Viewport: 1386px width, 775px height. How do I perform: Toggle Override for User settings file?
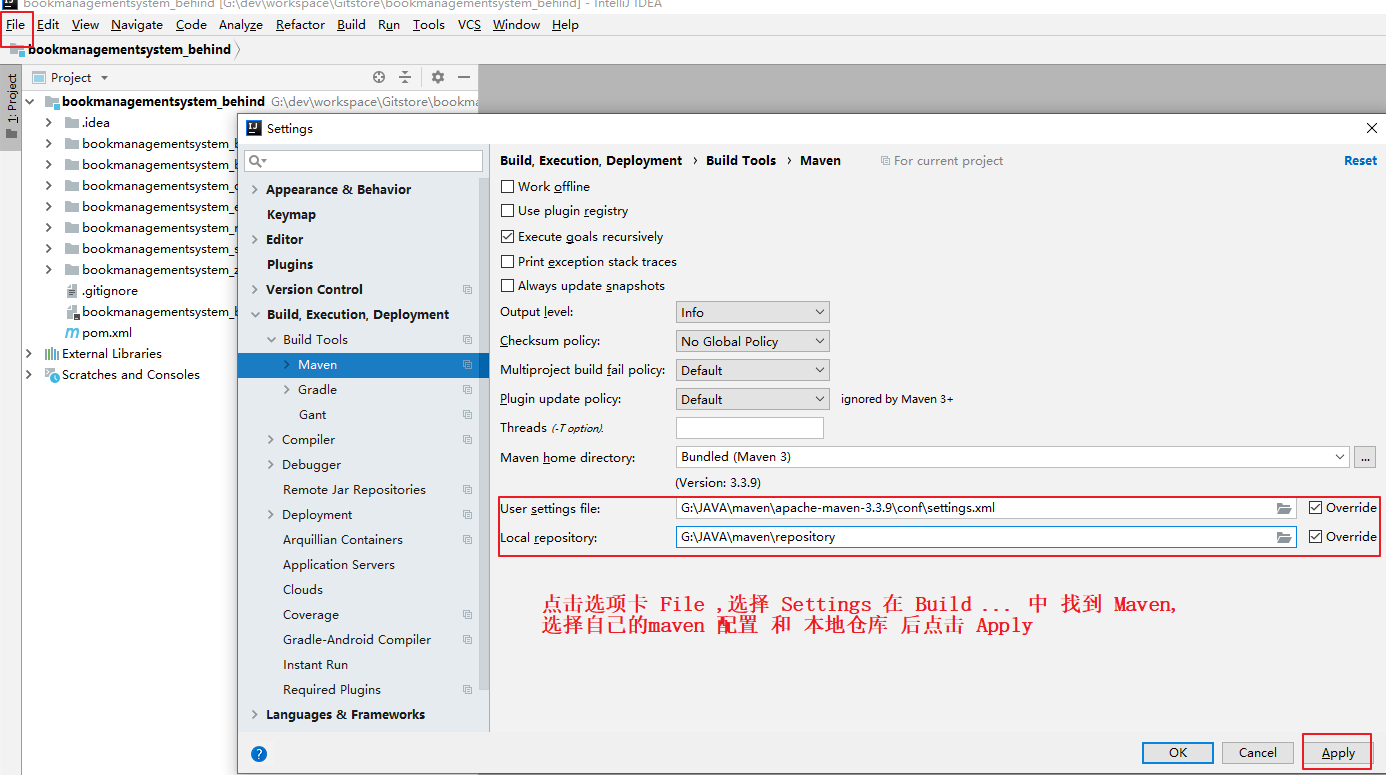pos(1315,508)
